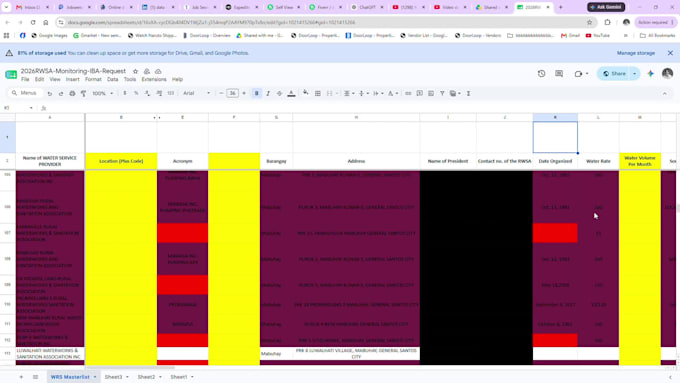Toggle italic formatting
680x383 pixels.
[268, 93]
